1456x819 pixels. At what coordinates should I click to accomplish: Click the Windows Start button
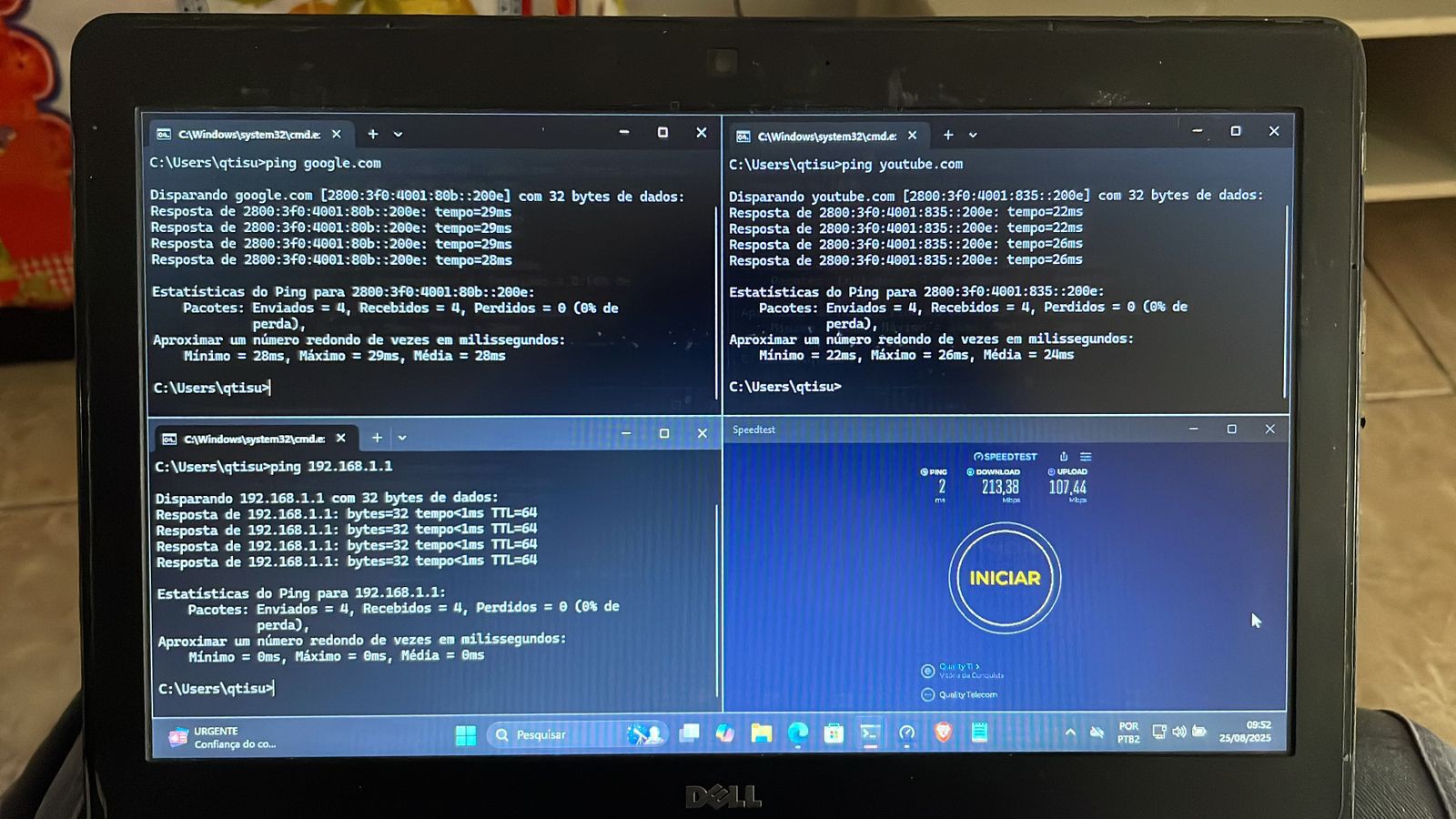[465, 735]
